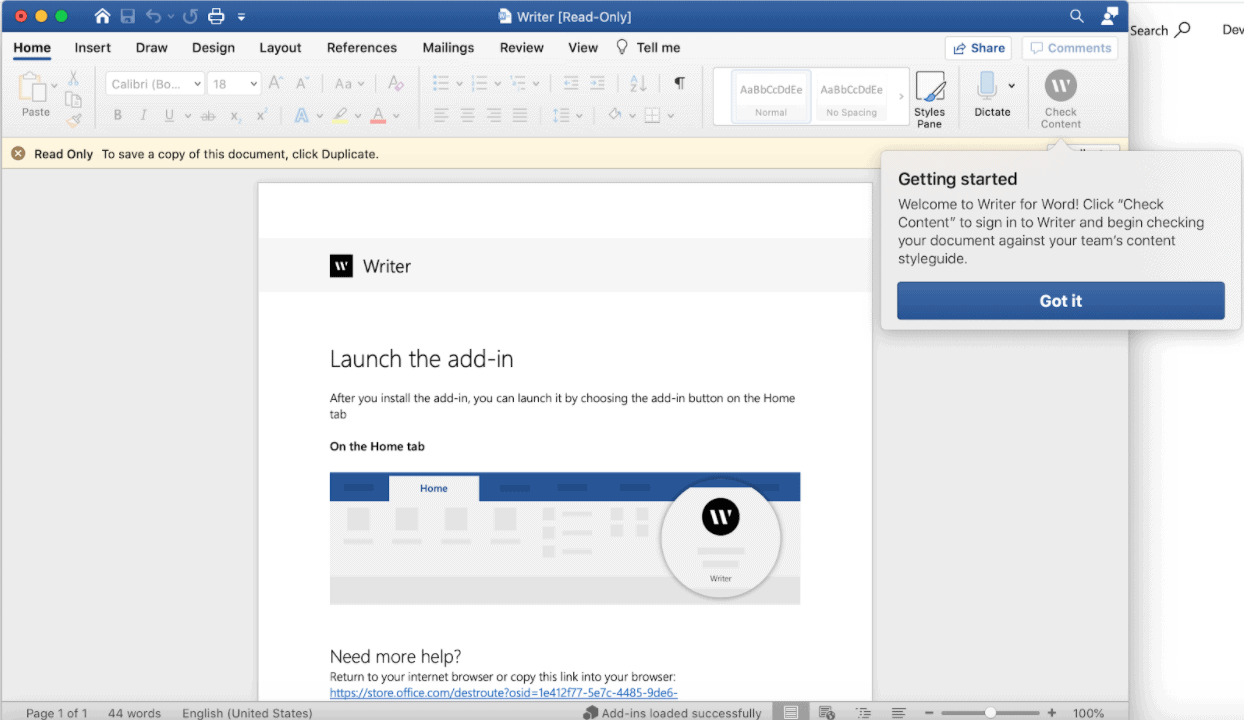Open the Dictate options arrow
The width and height of the screenshot is (1252, 720).
tap(1012, 86)
